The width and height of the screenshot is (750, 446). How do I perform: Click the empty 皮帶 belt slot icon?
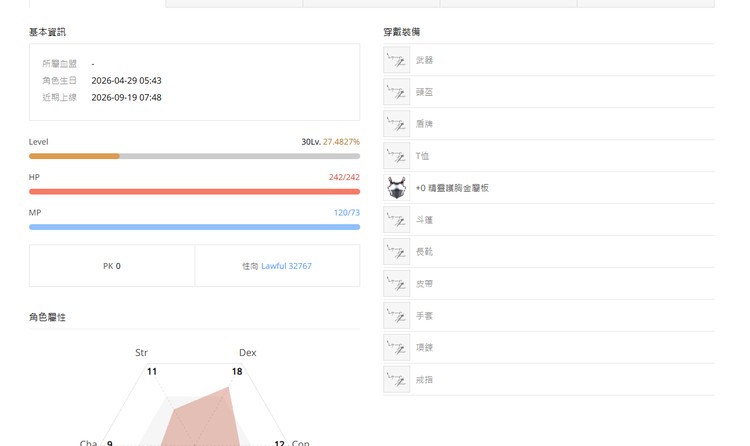pyautogui.click(x=397, y=284)
